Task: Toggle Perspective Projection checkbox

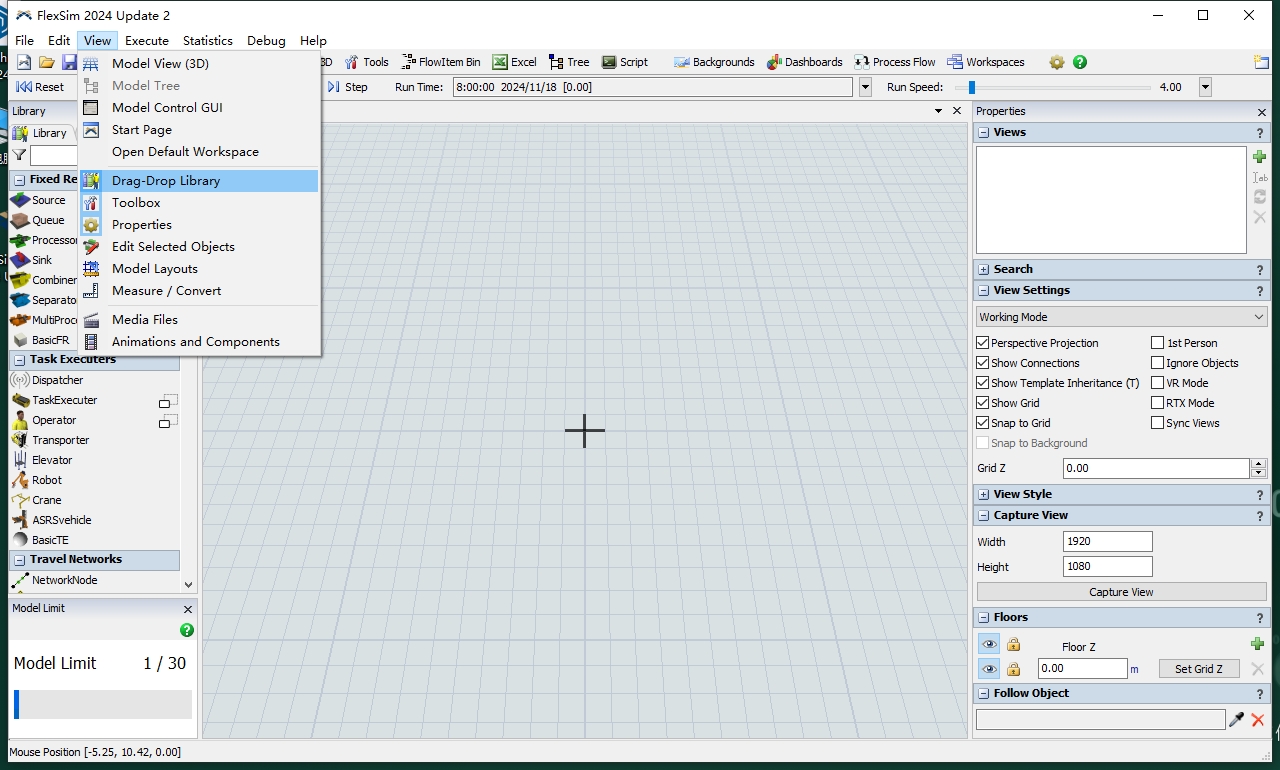Action: click(x=983, y=343)
